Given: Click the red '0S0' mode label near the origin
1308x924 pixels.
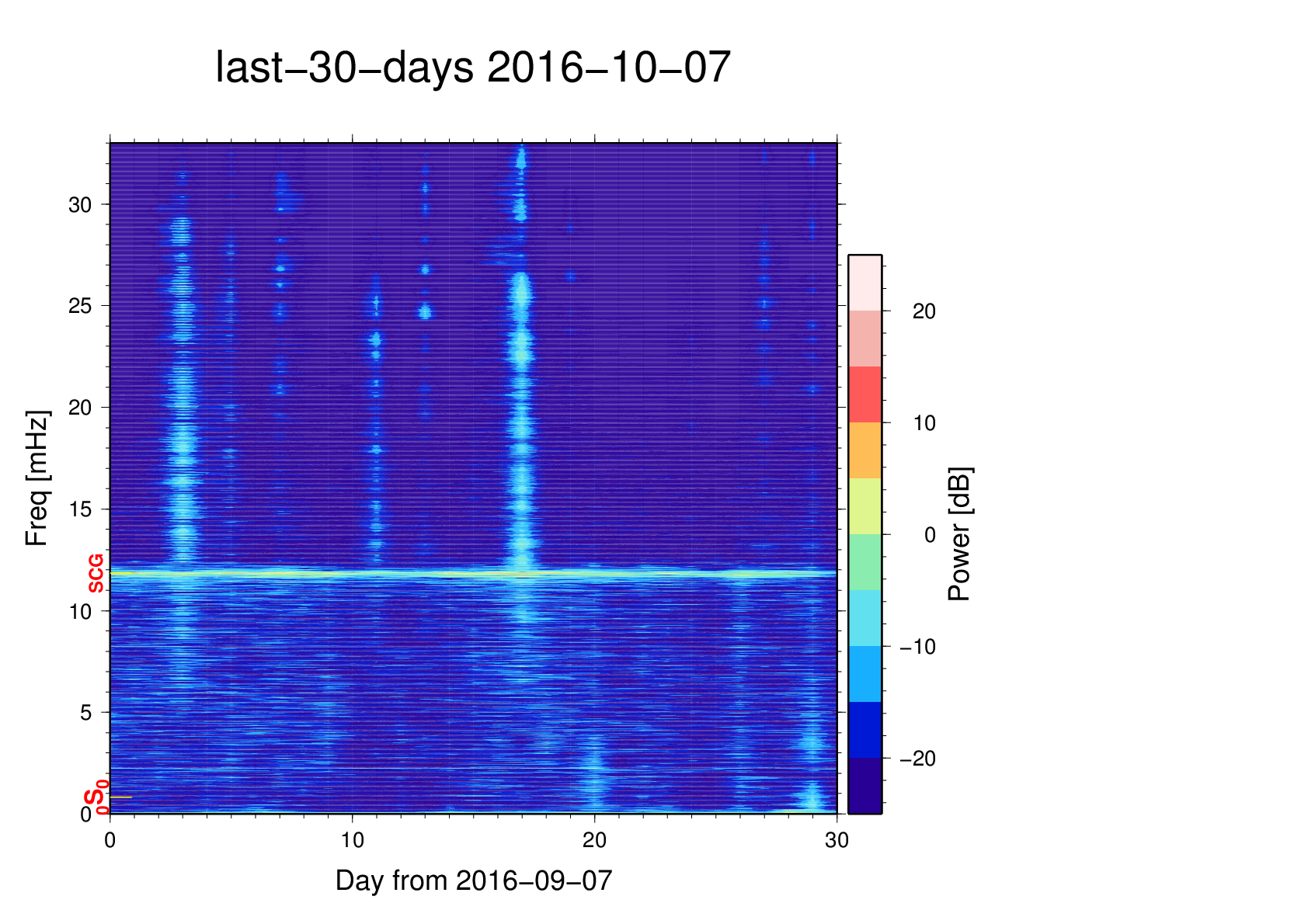Looking at the screenshot, I should [x=96, y=799].
